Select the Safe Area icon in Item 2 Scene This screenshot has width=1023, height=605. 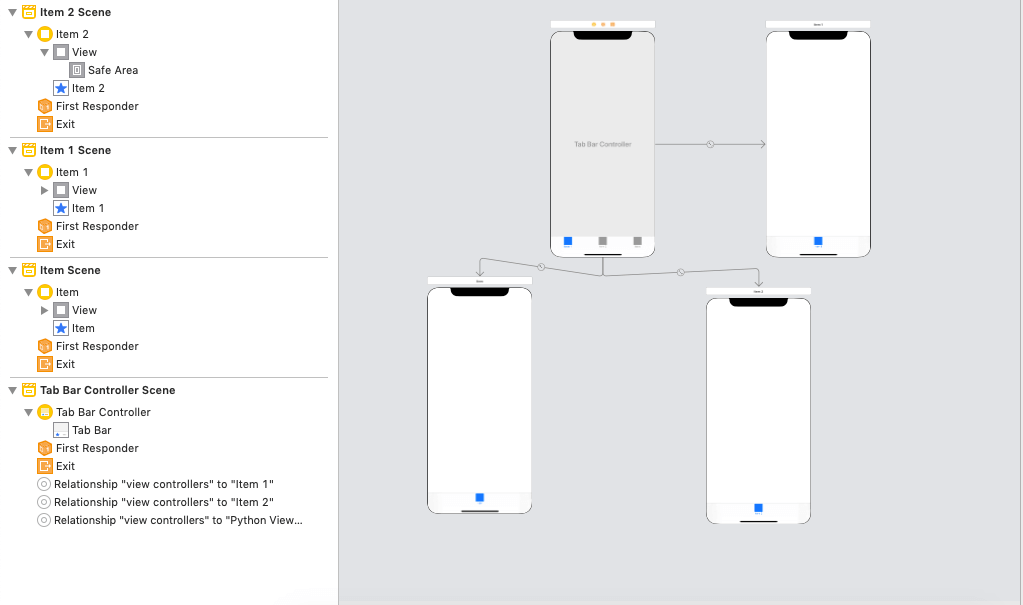click(77, 70)
